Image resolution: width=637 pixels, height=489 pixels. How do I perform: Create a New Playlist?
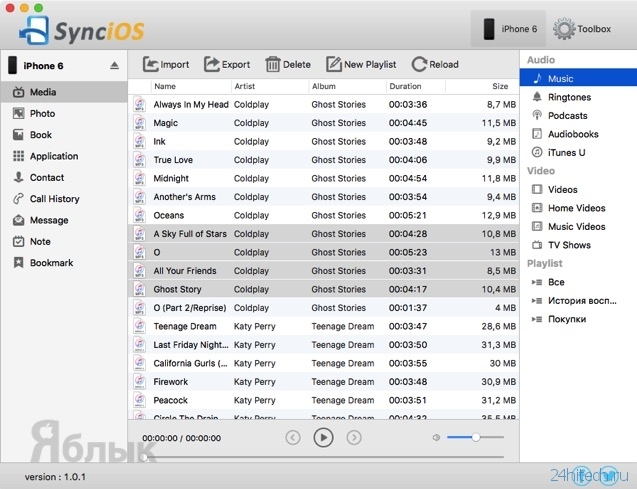click(x=361, y=65)
